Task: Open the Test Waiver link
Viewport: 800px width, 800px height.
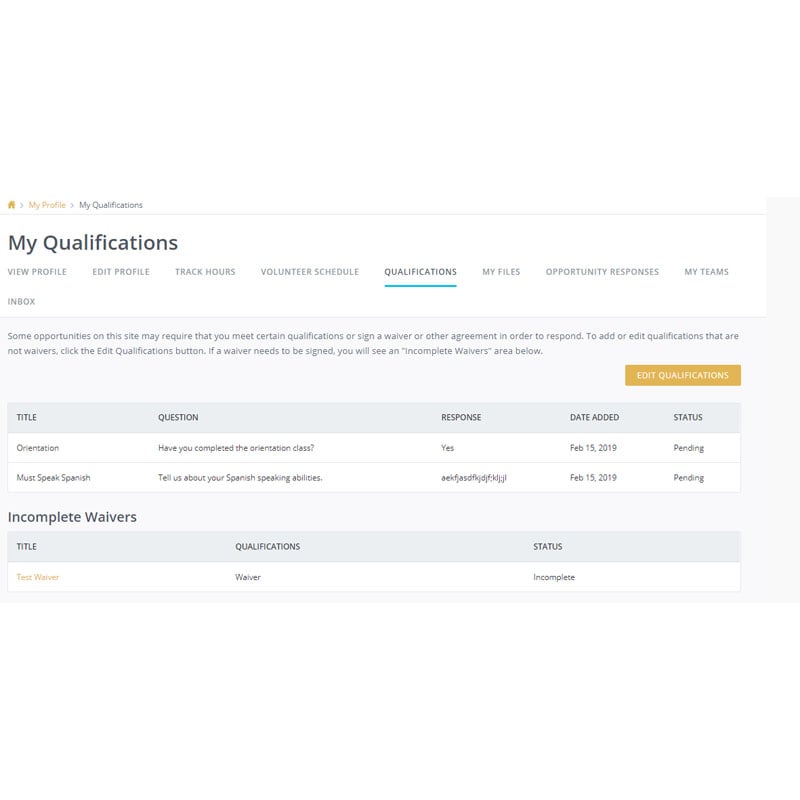Action: click(x=38, y=577)
